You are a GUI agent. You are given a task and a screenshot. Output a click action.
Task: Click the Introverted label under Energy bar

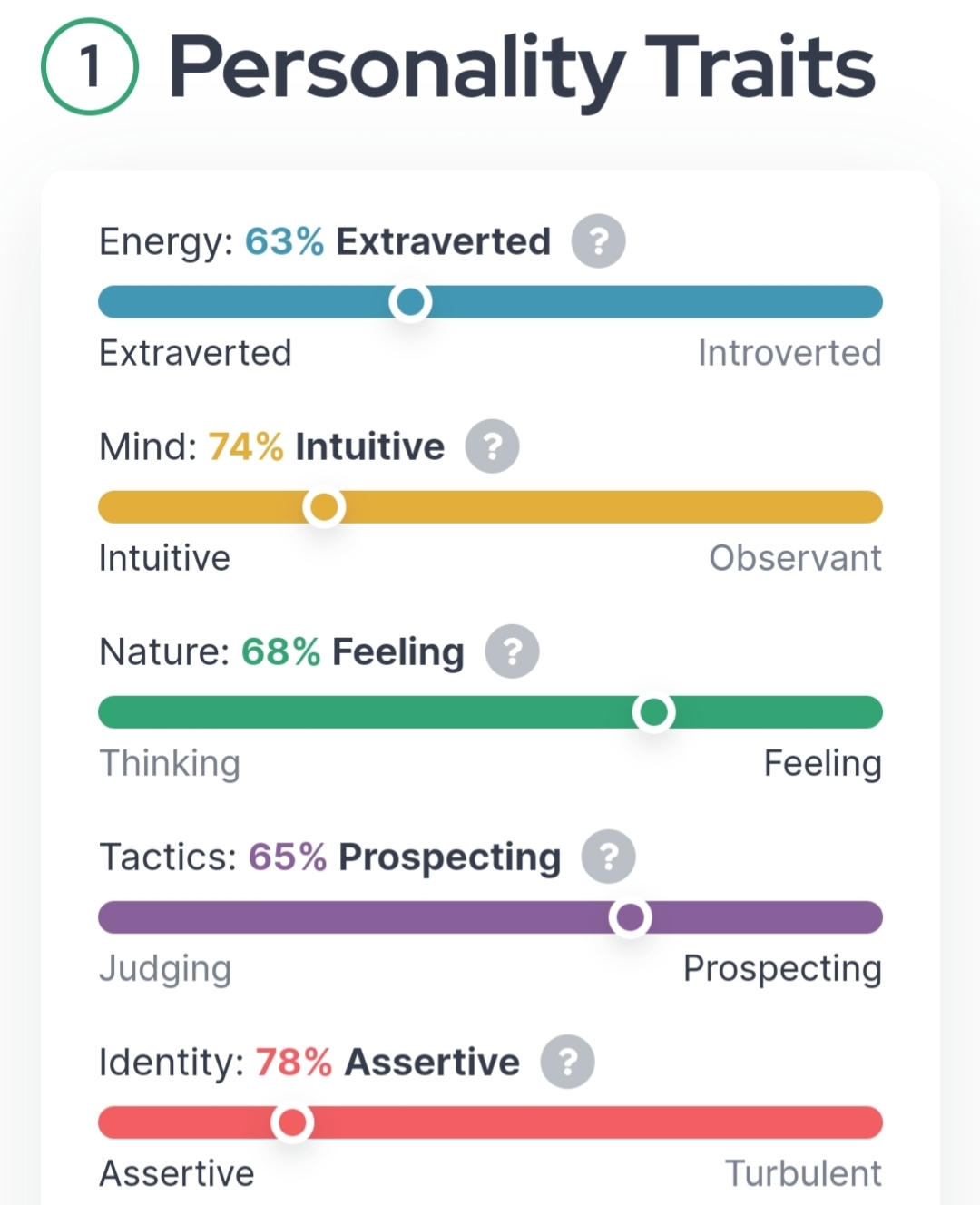click(x=789, y=353)
